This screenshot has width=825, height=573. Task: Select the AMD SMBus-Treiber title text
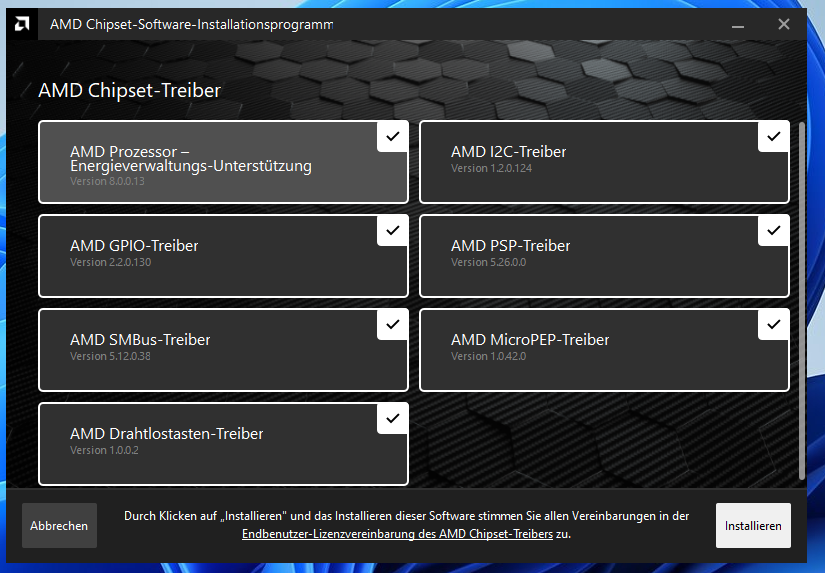click(140, 340)
